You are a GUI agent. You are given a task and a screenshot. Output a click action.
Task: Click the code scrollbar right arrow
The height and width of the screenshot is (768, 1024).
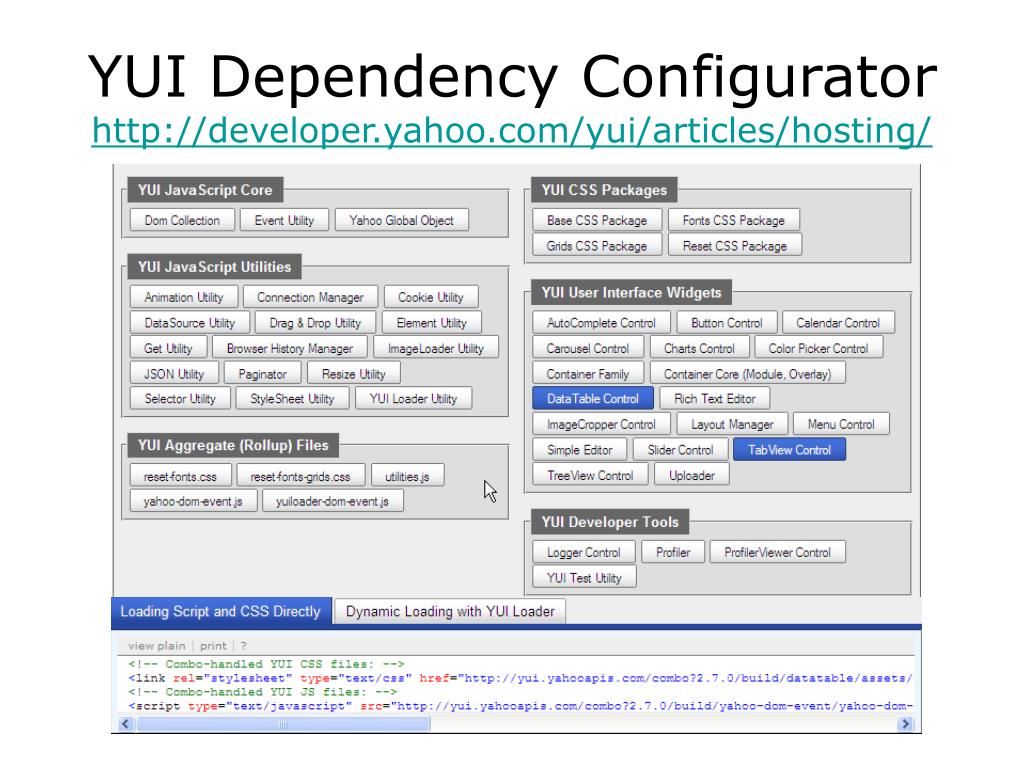(x=905, y=724)
